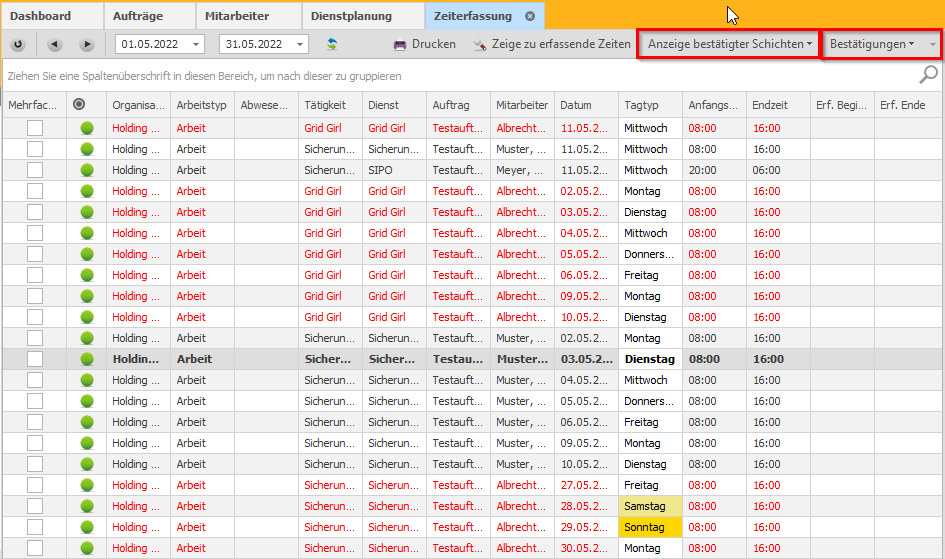Sort by the Arbeitstyp column header
The height and width of the screenshot is (559, 945).
click(x=202, y=105)
